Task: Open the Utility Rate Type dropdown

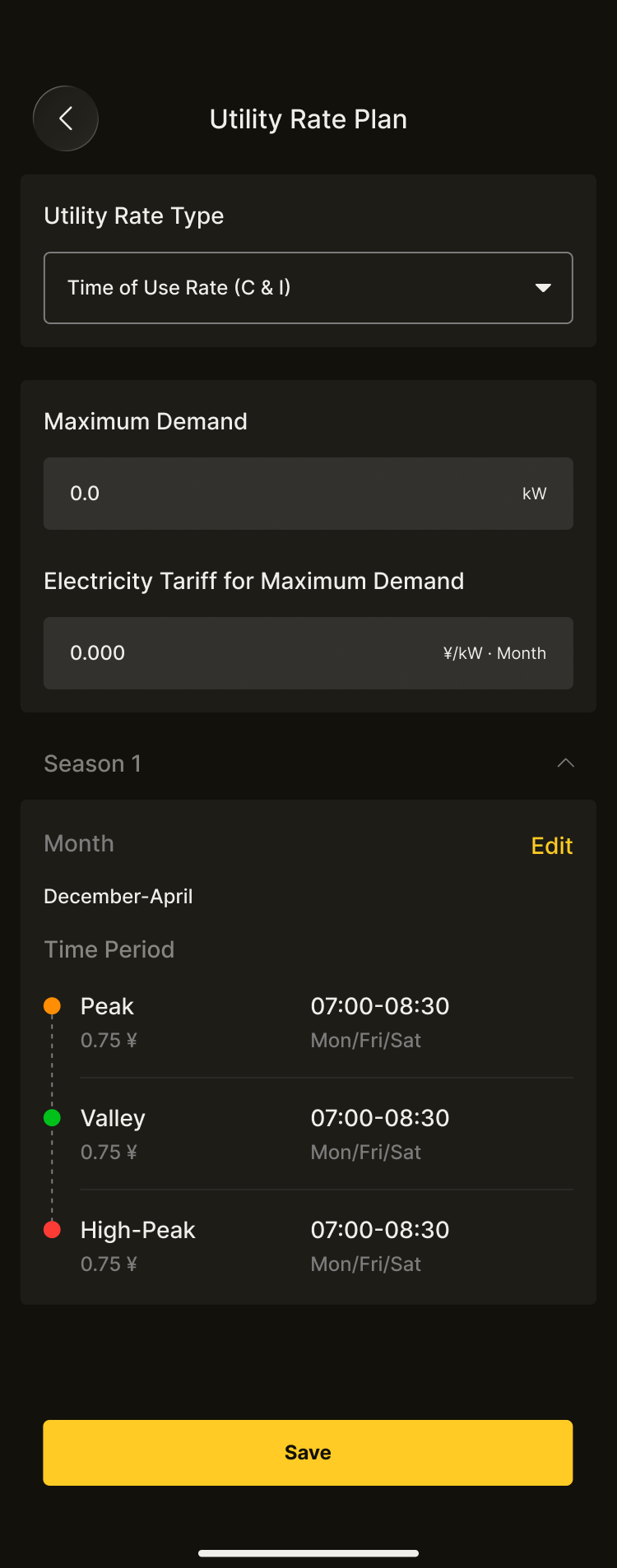Action: click(308, 288)
